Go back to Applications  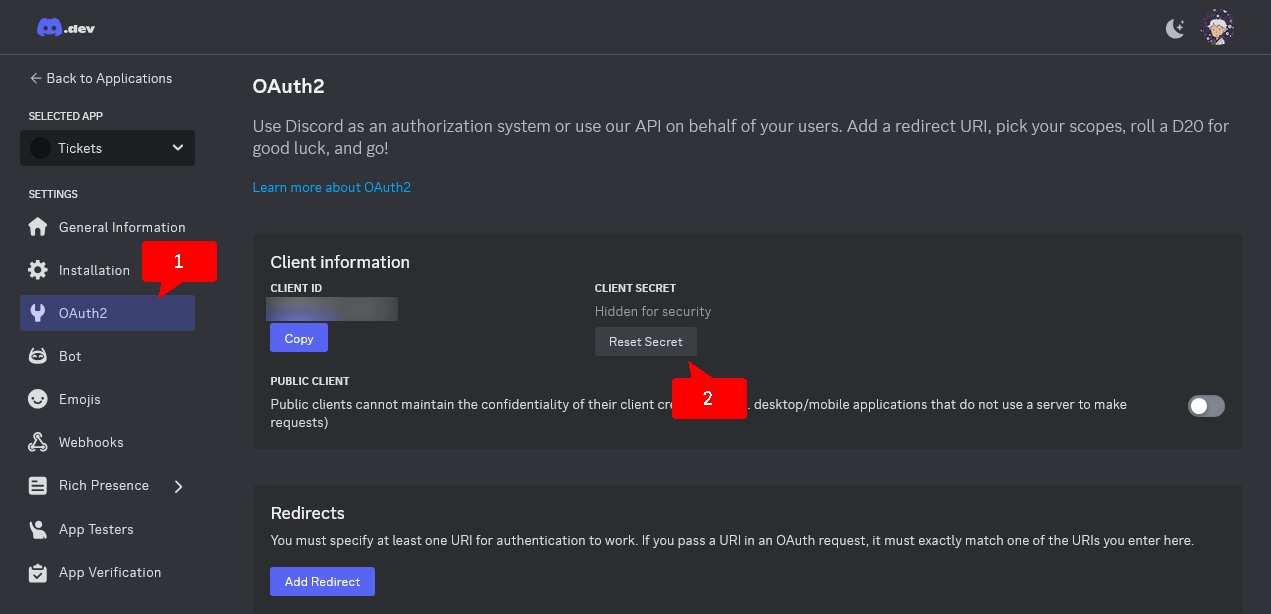(x=101, y=78)
